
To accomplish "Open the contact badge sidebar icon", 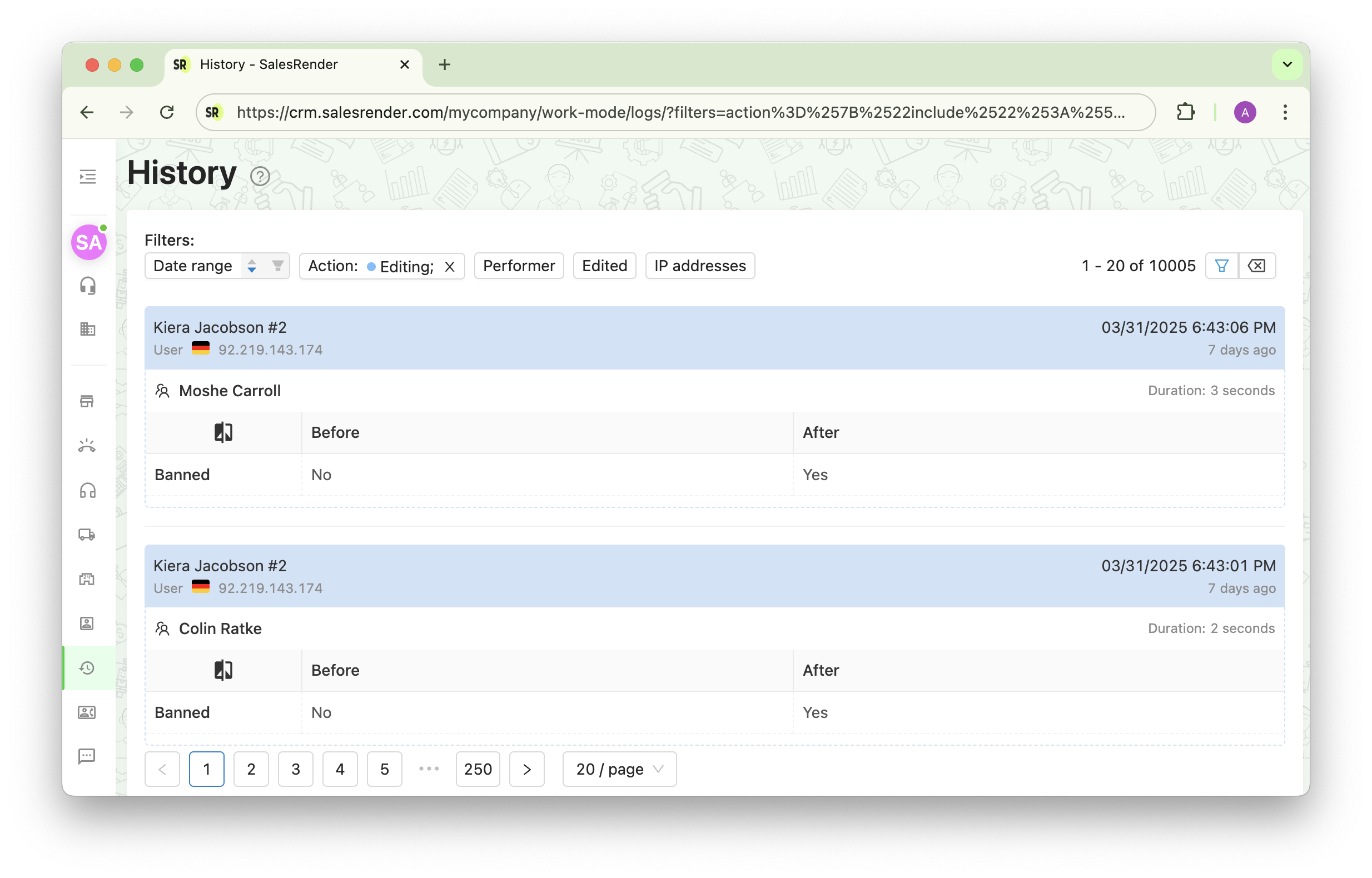I will [x=87, y=623].
